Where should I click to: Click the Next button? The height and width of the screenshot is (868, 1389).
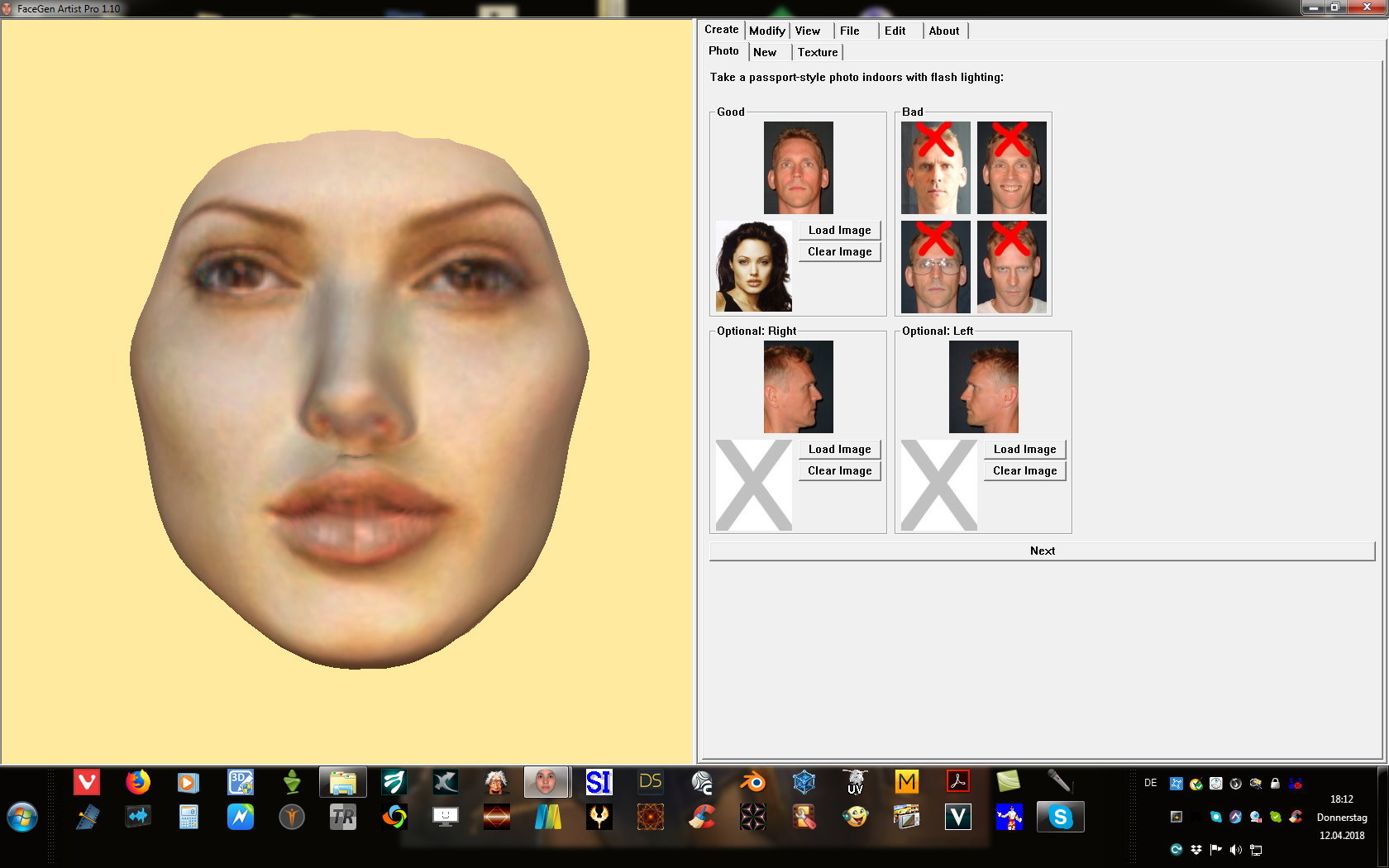tap(1042, 551)
